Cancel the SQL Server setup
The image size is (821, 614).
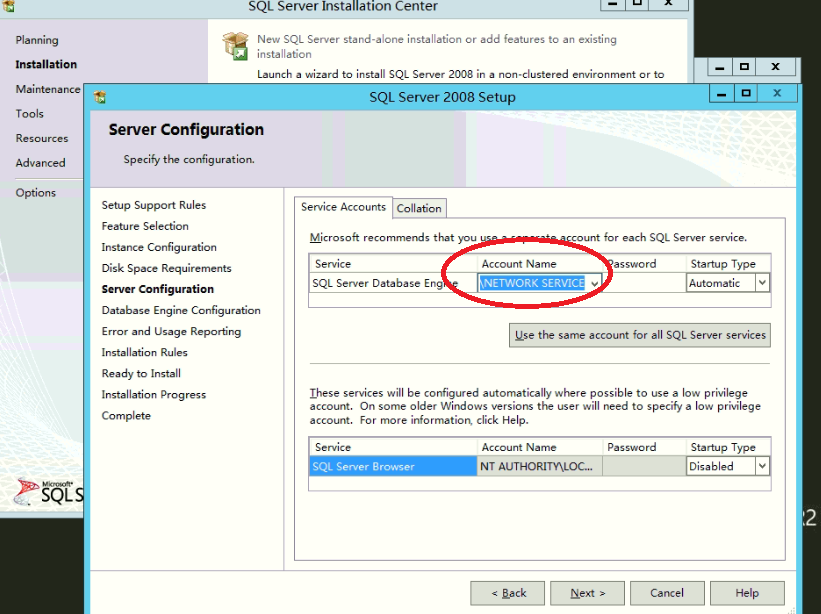tap(667, 593)
